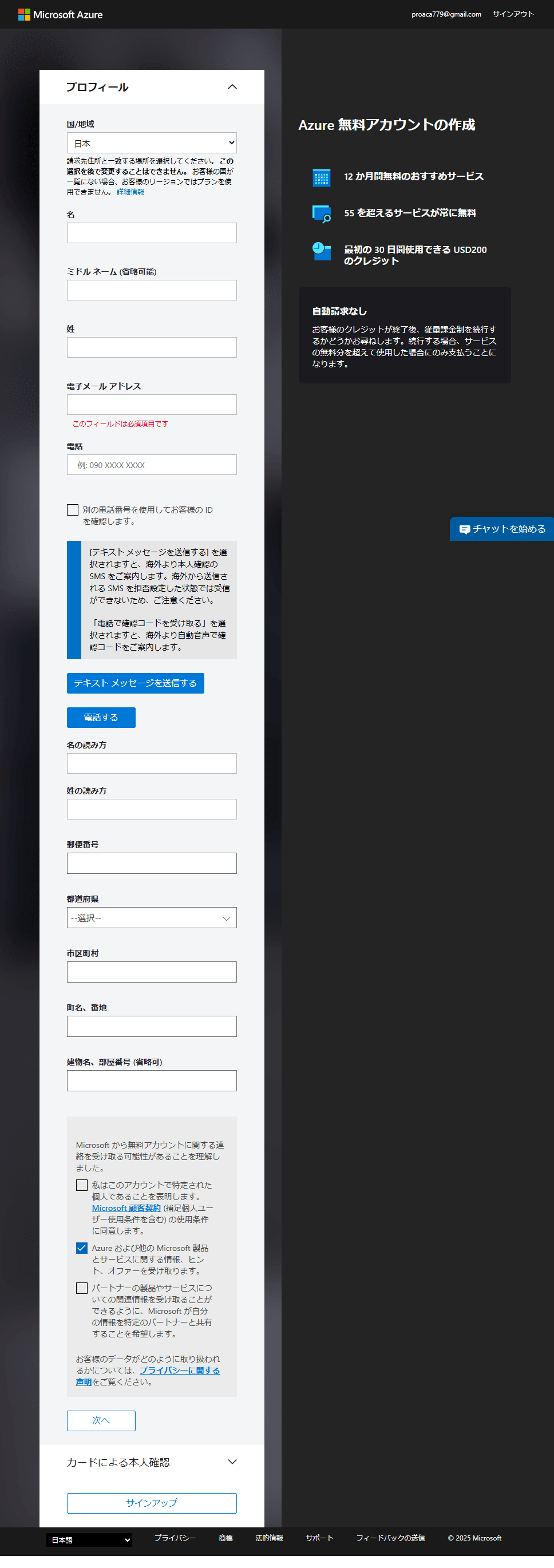Focus the 市区町村 input field
The image size is (554, 1568).
tap(152, 972)
